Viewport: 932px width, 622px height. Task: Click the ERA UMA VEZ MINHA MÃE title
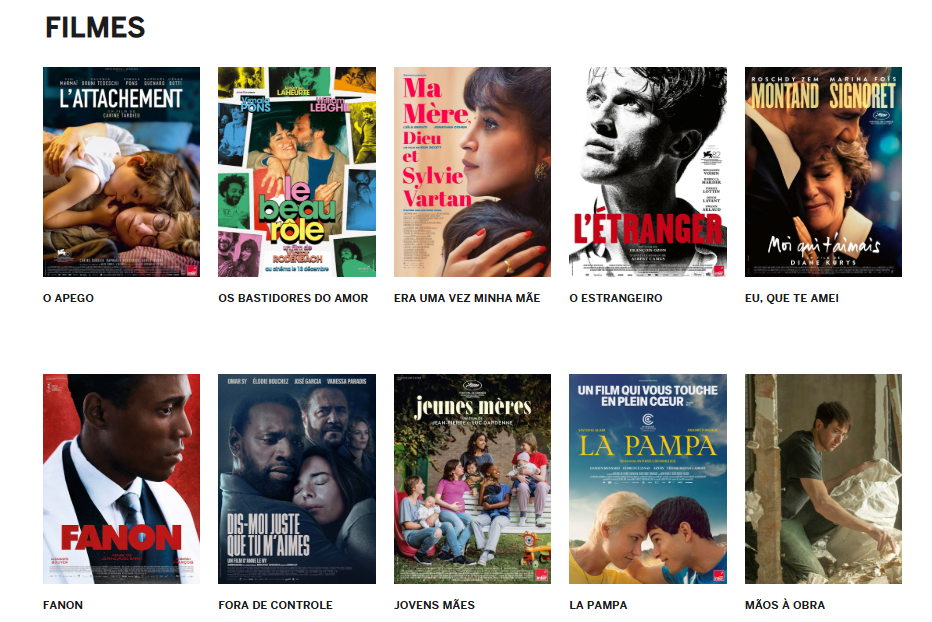tap(467, 298)
